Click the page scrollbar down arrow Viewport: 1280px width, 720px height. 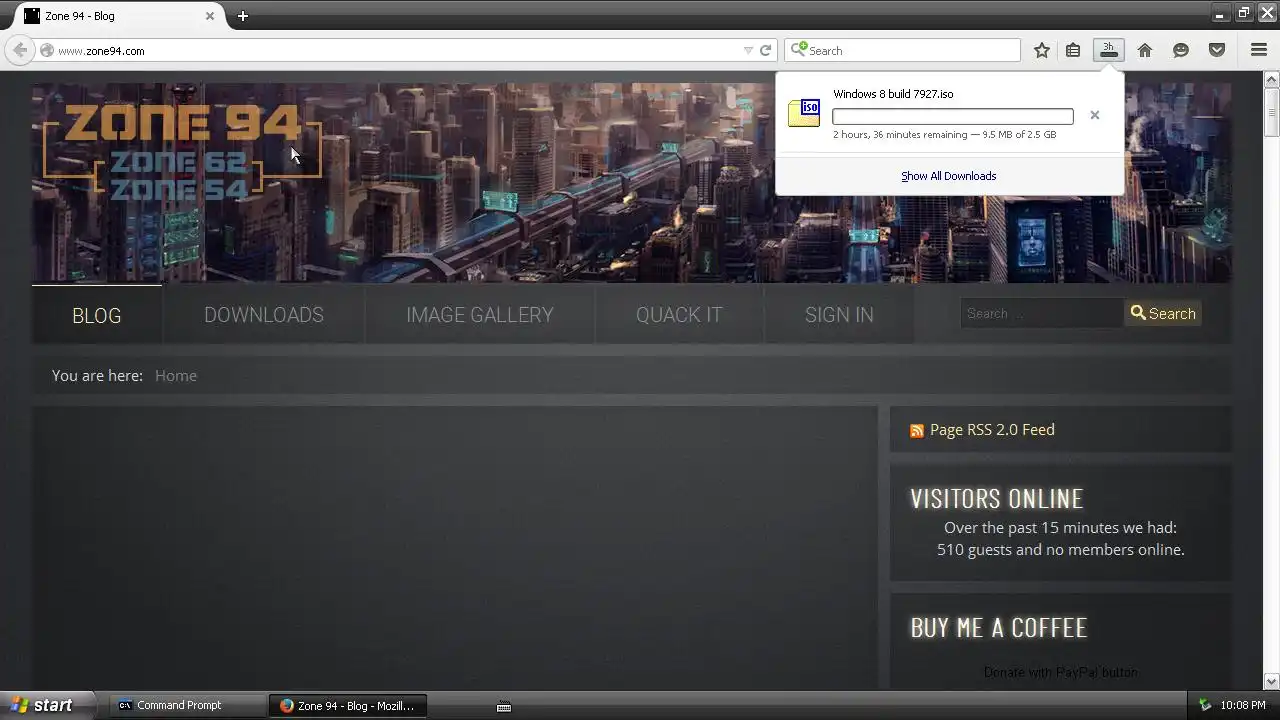coord(1272,681)
